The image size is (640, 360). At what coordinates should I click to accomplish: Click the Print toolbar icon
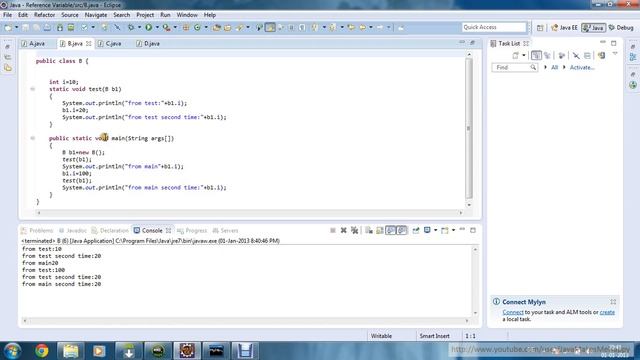coord(47,27)
